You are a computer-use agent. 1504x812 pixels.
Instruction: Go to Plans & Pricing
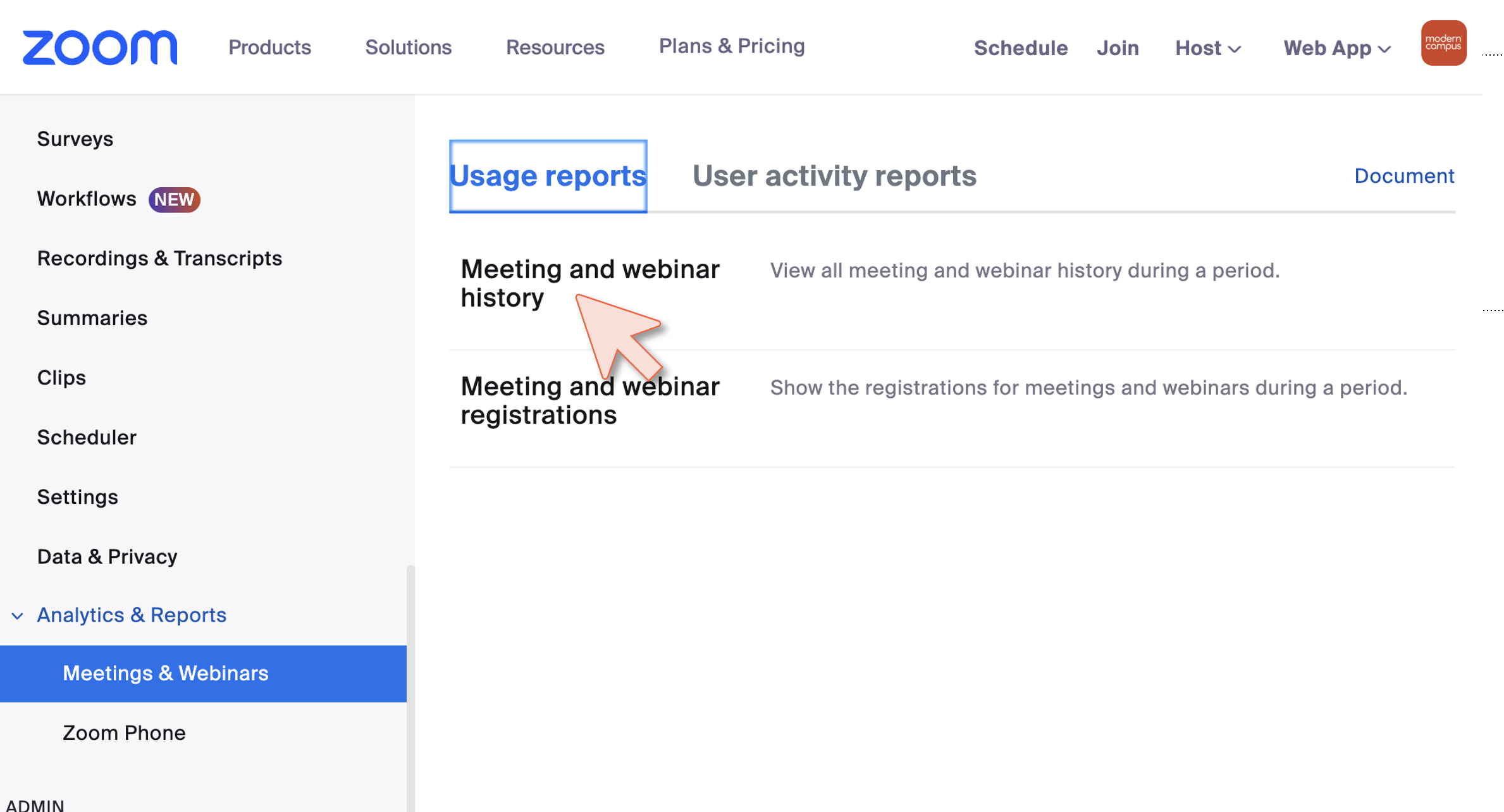[x=732, y=46]
